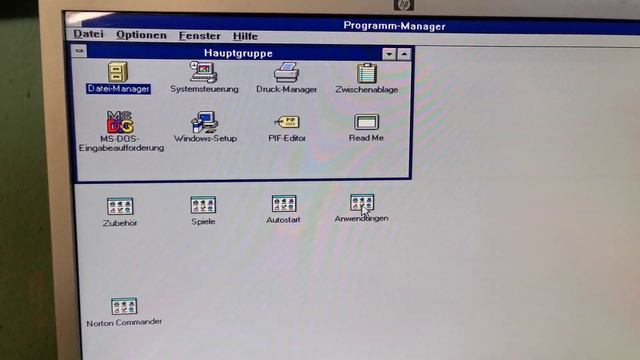Screen dimensions: 640x360
Task: Open the Optionen menu
Action: click(141, 35)
